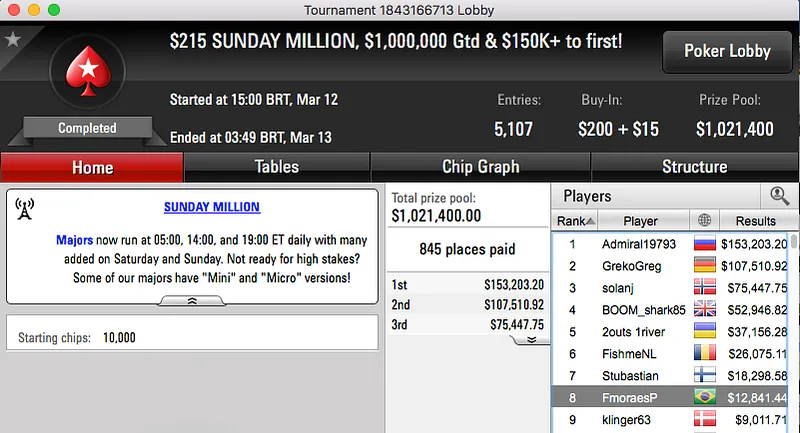Open the Chip Graph tab
Image resolution: width=800 pixels, height=433 pixels.
tap(480, 167)
